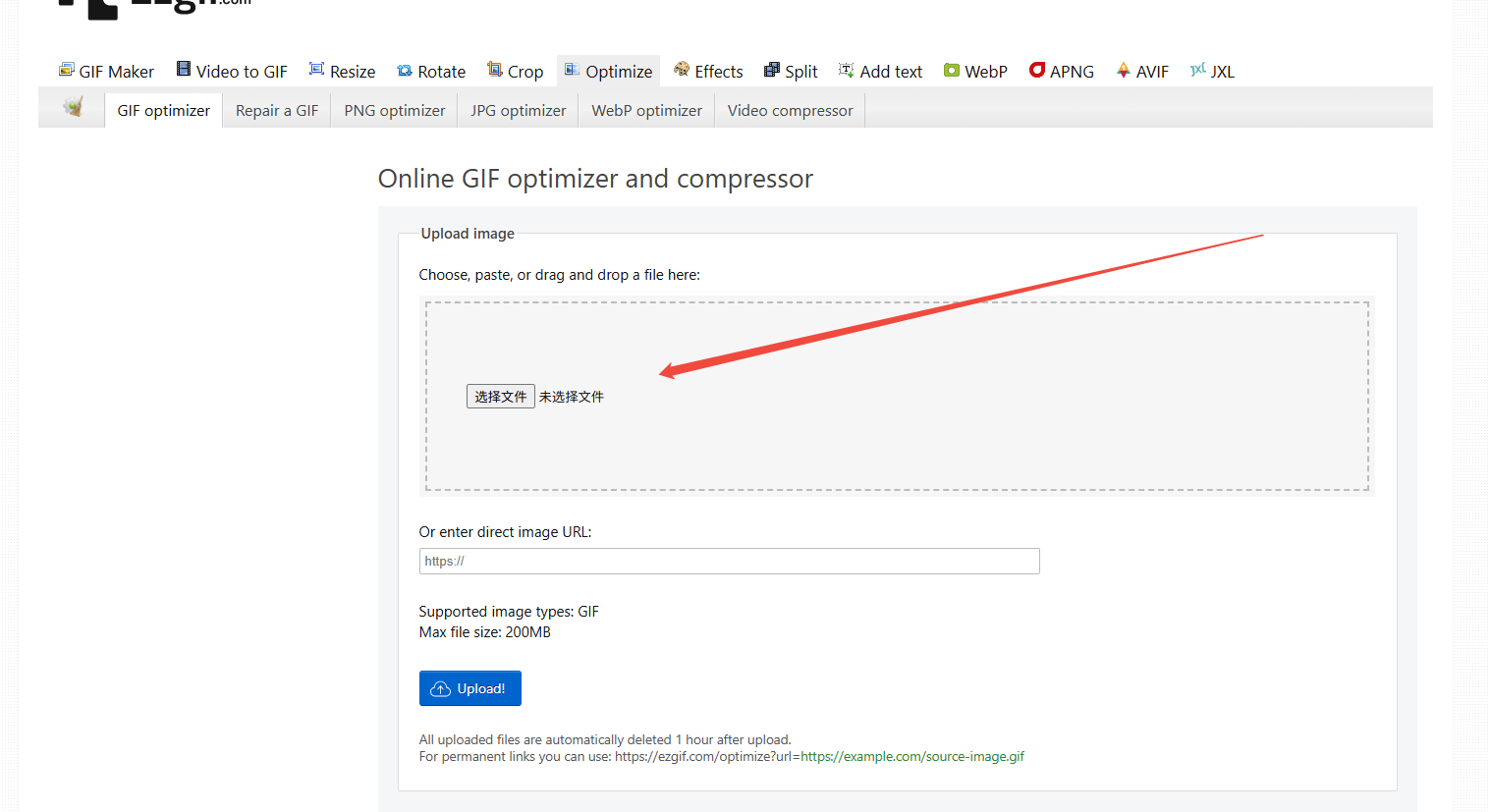
Task: Click the Or enter direct image URL label
Action: (x=506, y=532)
